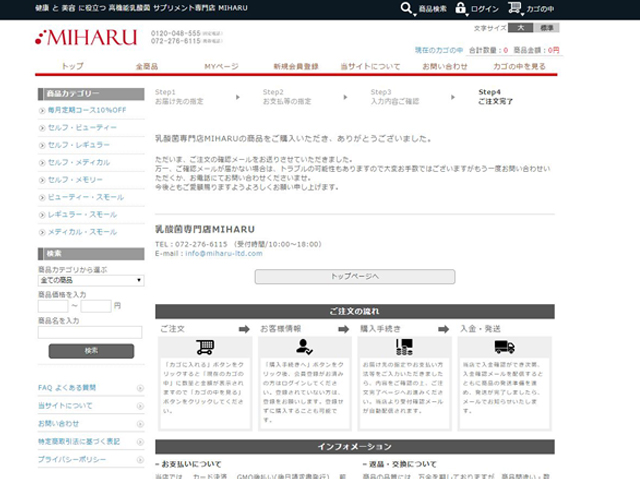Click the maximum price input field
640x480 pixels.
(x=96, y=306)
